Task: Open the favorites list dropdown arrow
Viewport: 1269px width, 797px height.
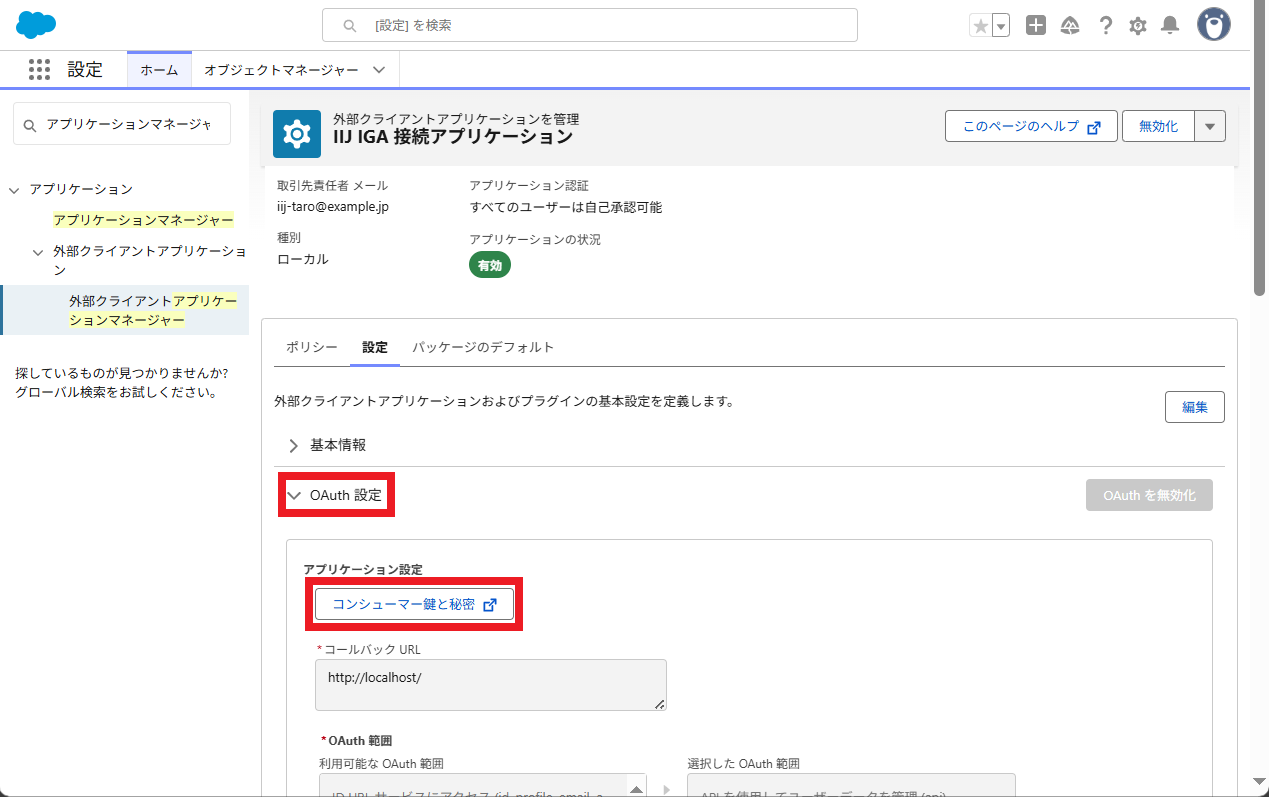Action: (1000, 26)
